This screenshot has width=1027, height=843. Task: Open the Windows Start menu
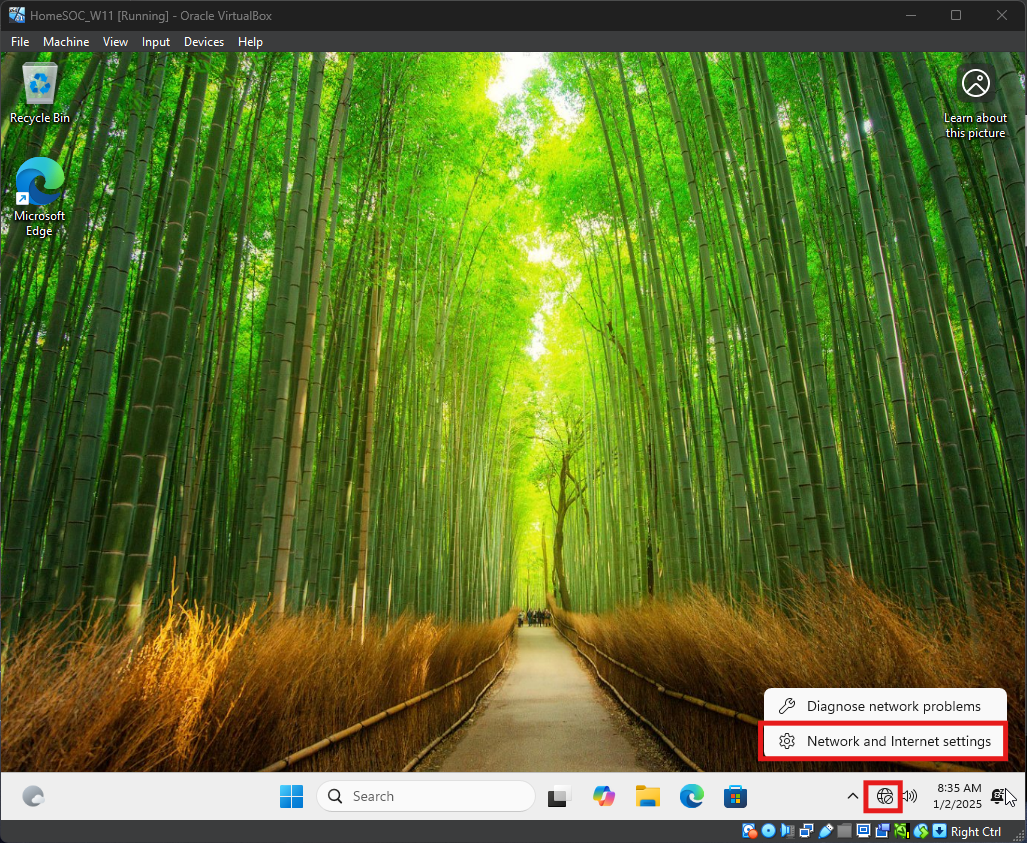(x=291, y=796)
